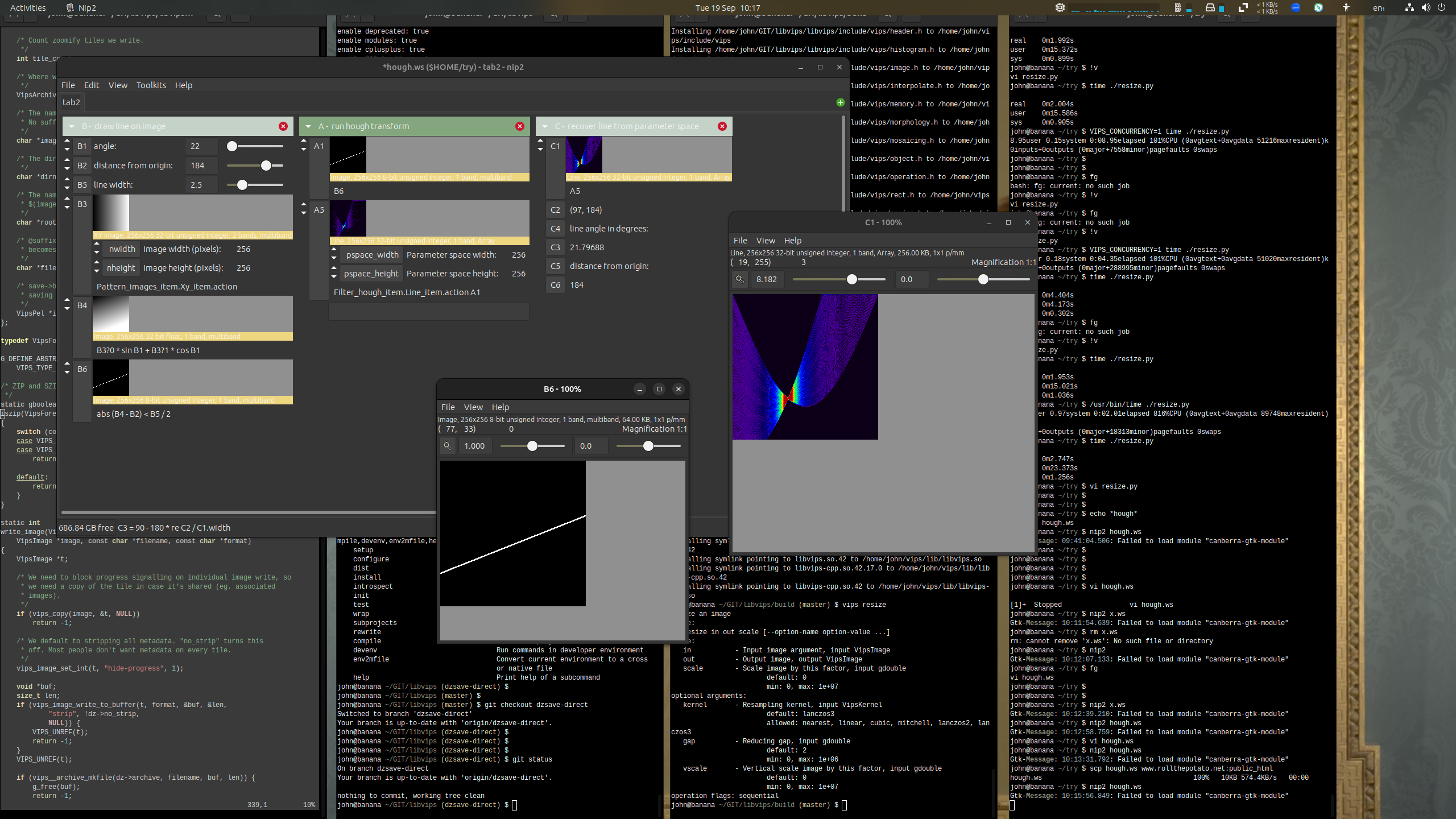Viewport: 1456px width, 819px height.
Task: Collapse column C title triangle
Action: point(545,126)
